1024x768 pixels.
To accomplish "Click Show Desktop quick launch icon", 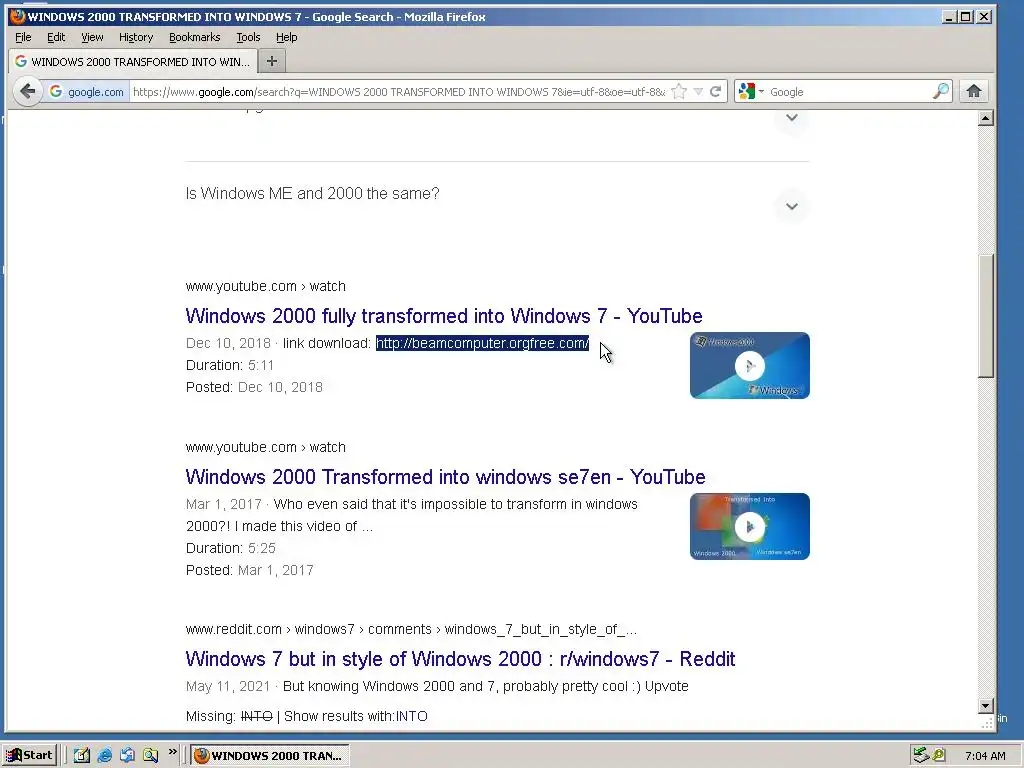I will coord(81,756).
